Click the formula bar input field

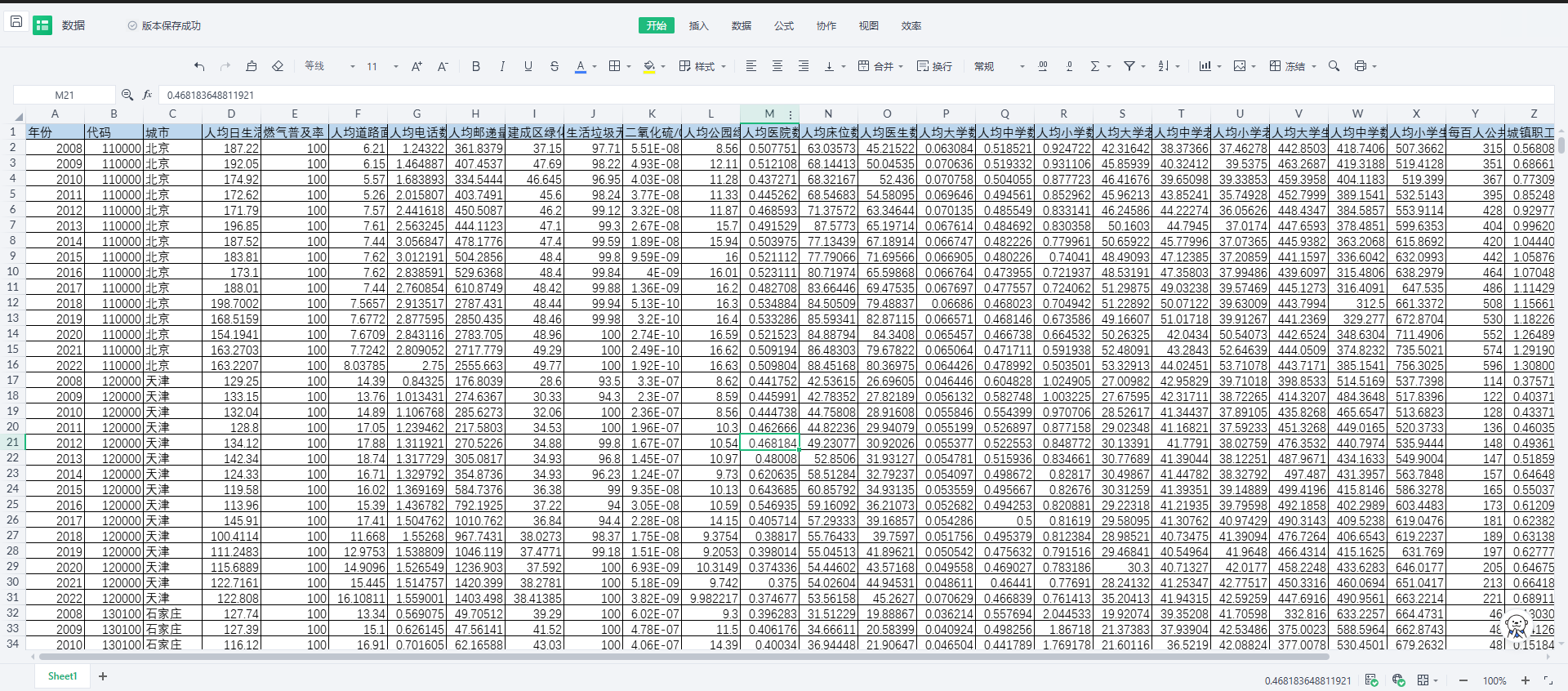[x=817, y=95]
